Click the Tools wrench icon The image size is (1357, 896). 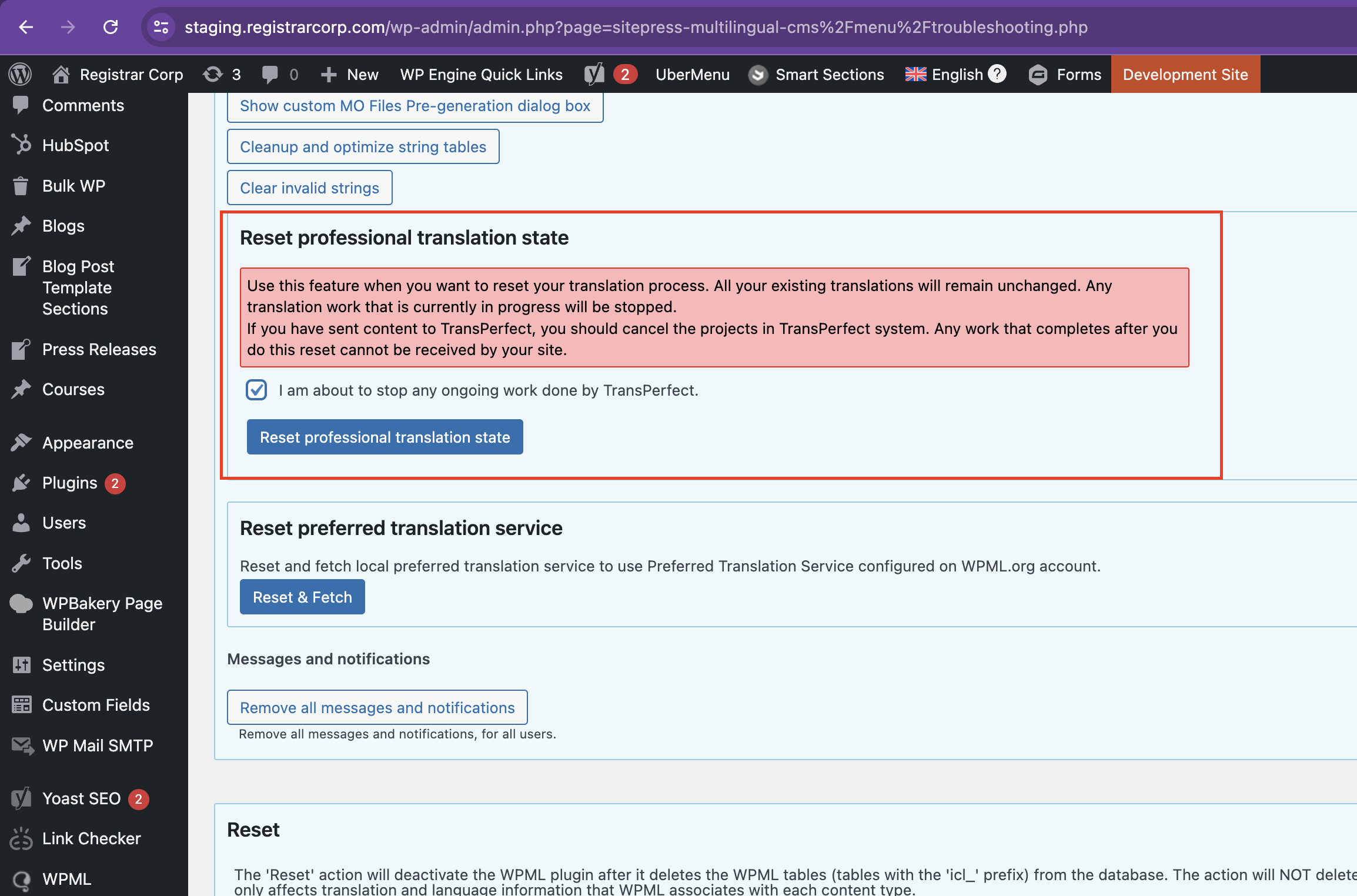tap(21, 563)
